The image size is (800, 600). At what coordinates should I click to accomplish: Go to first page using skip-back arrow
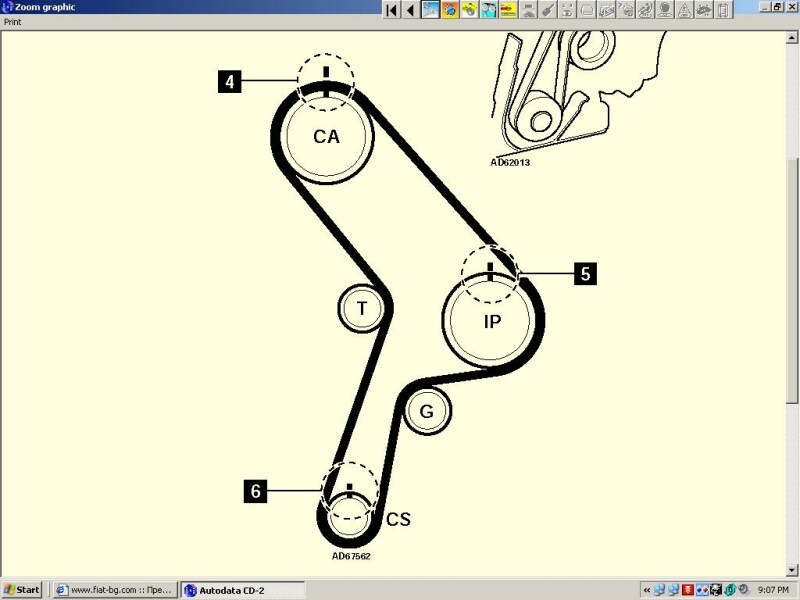pos(392,10)
